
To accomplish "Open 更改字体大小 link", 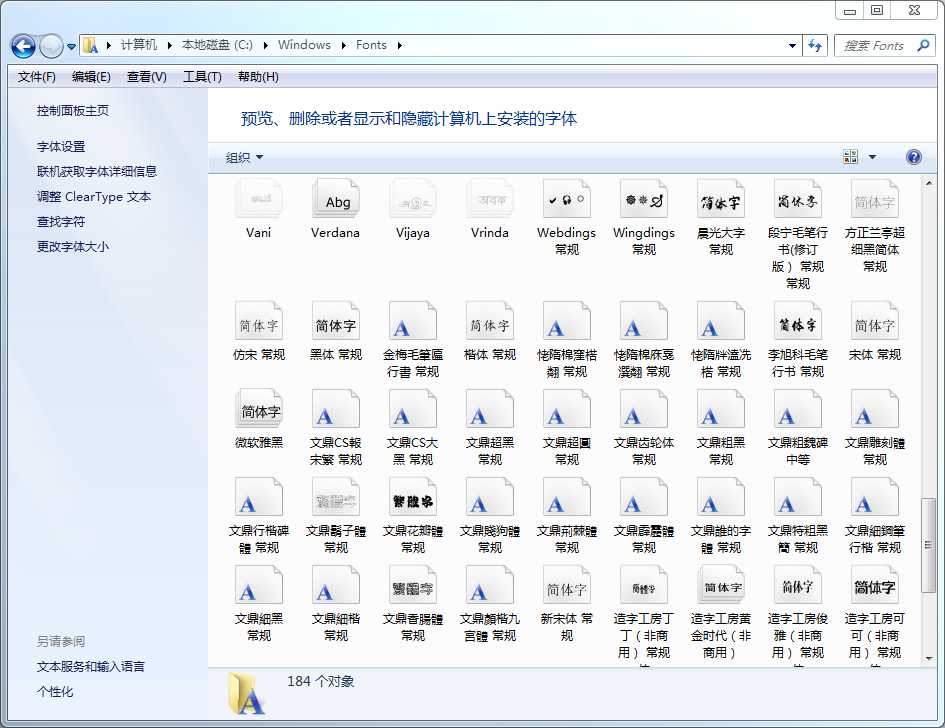I will click(x=73, y=246).
